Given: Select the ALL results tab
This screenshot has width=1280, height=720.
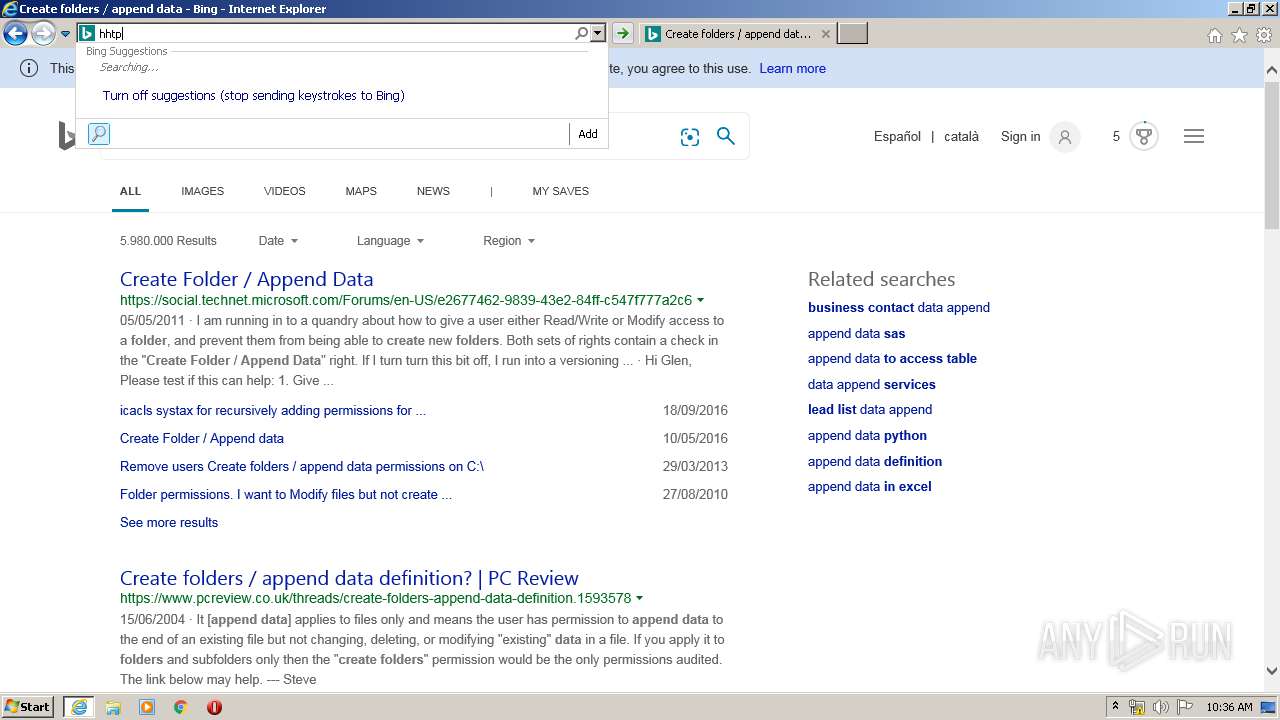Looking at the screenshot, I should tap(130, 191).
